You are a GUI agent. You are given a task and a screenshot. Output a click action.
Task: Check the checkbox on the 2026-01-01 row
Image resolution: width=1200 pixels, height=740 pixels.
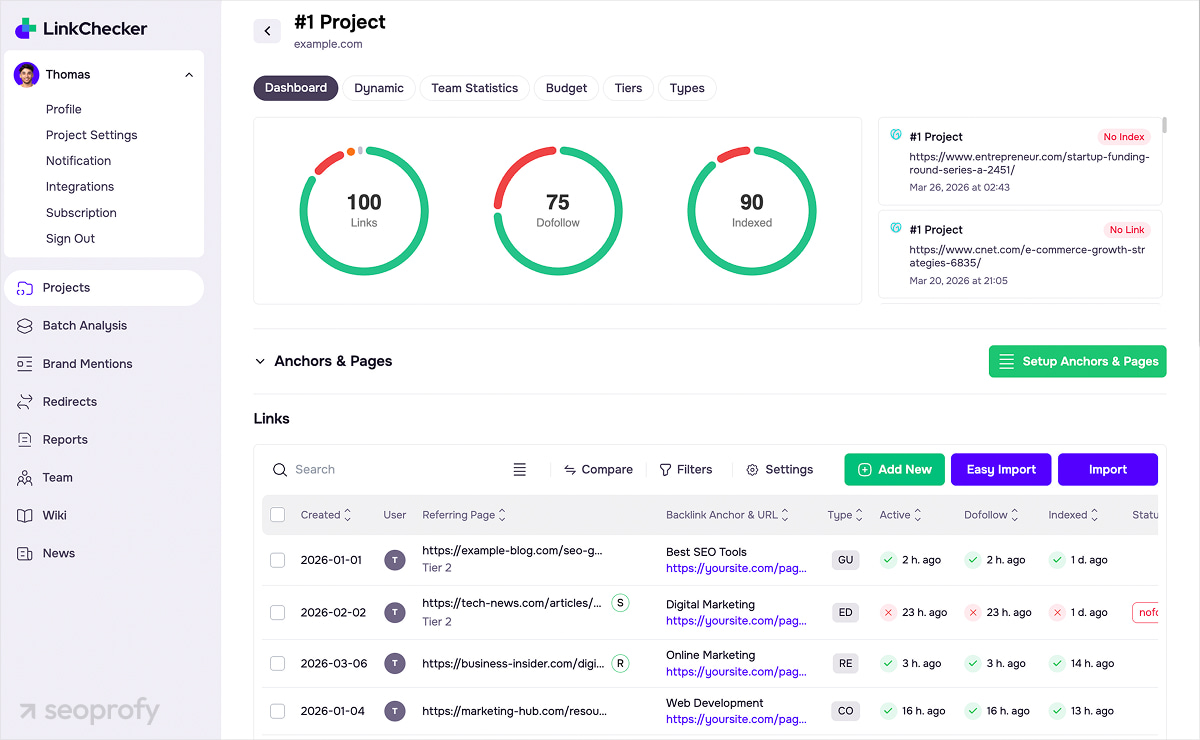click(x=277, y=560)
